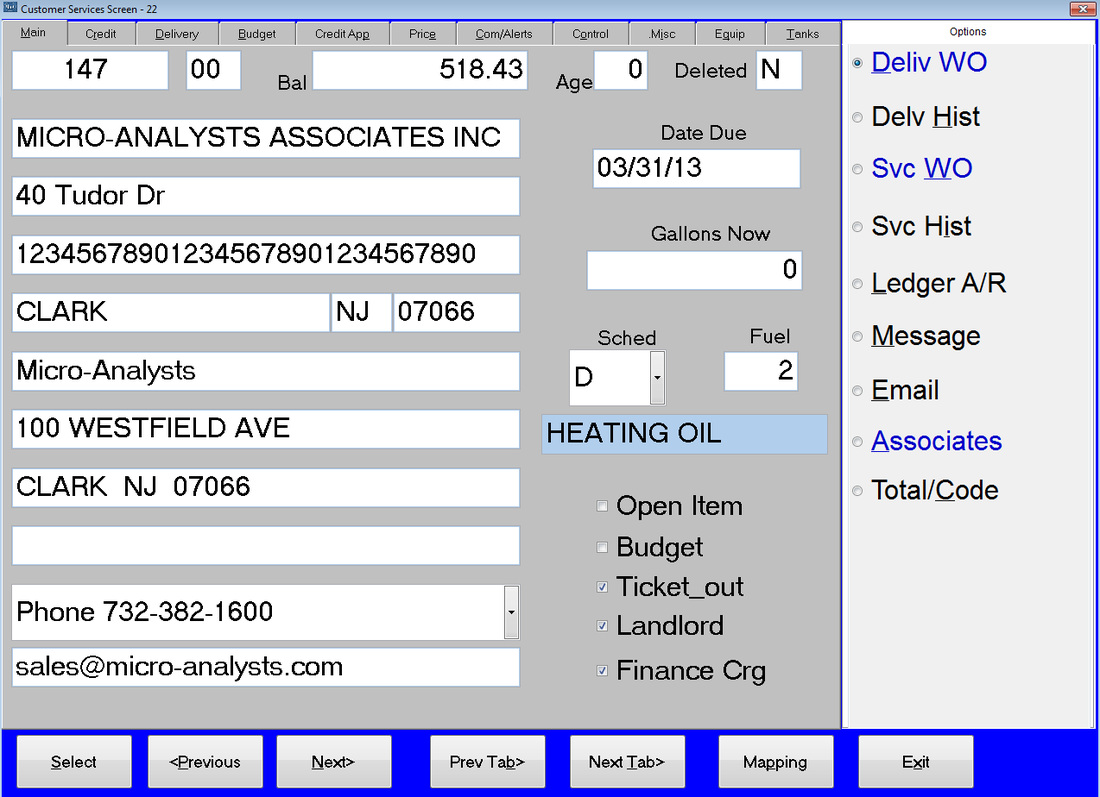The width and height of the screenshot is (1100, 797).
Task: Open the Sched dropdown arrow
Action: [657, 377]
